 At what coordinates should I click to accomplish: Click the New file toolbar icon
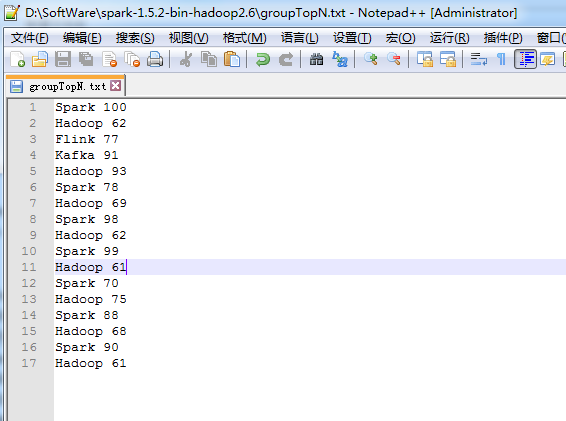coord(17,59)
